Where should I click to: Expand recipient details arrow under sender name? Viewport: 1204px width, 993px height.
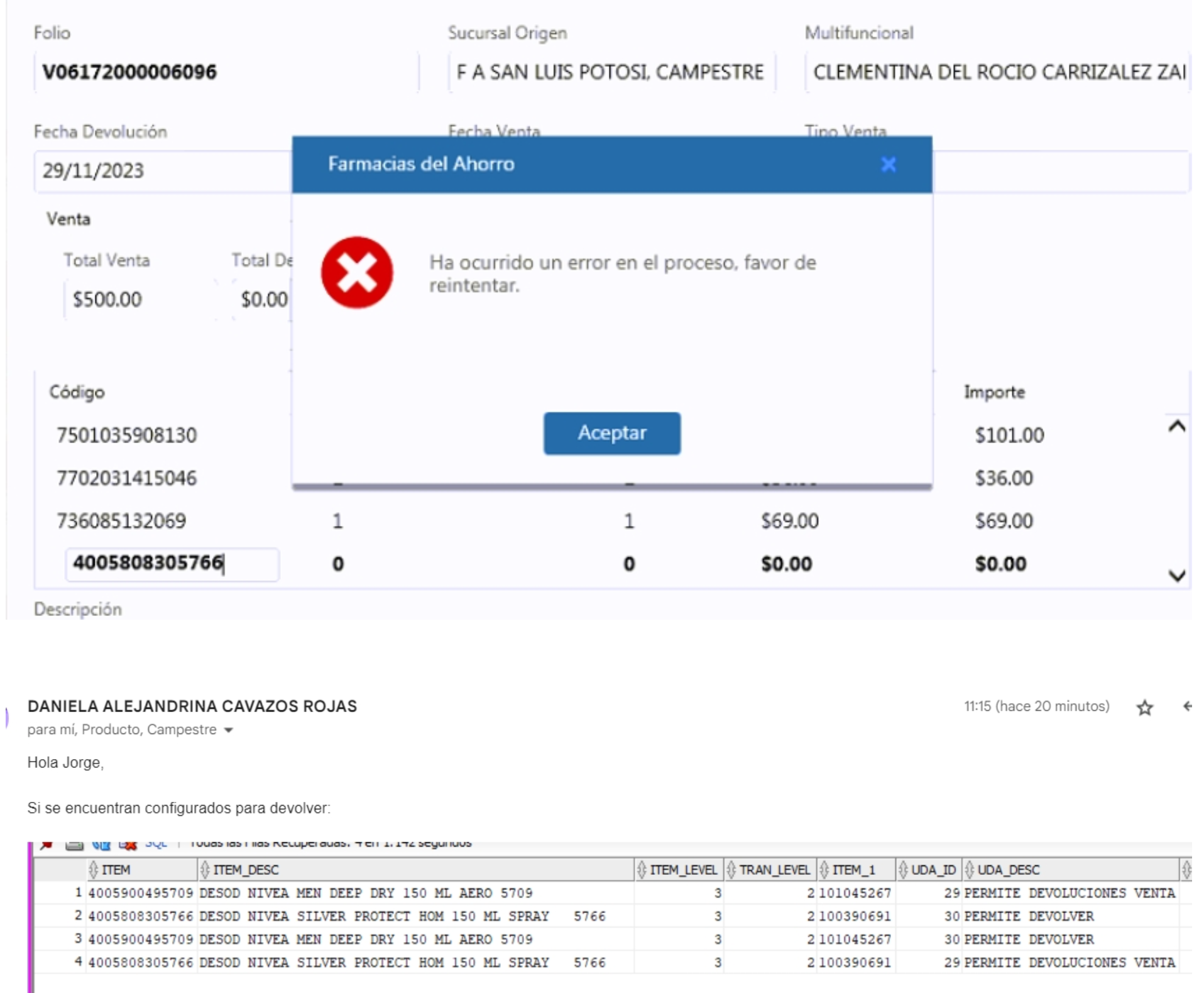click(x=229, y=730)
